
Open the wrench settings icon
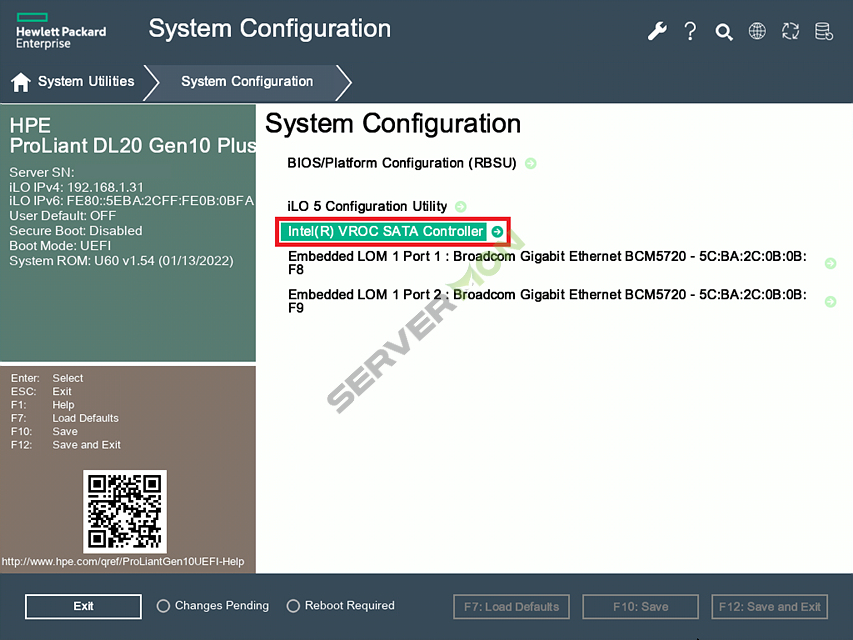pyautogui.click(x=657, y=31)
